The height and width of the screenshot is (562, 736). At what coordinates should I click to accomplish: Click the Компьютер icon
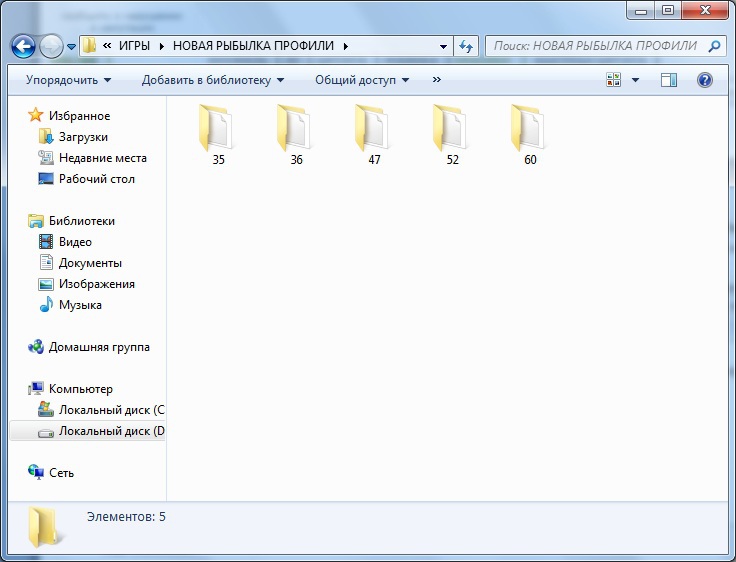36,389
